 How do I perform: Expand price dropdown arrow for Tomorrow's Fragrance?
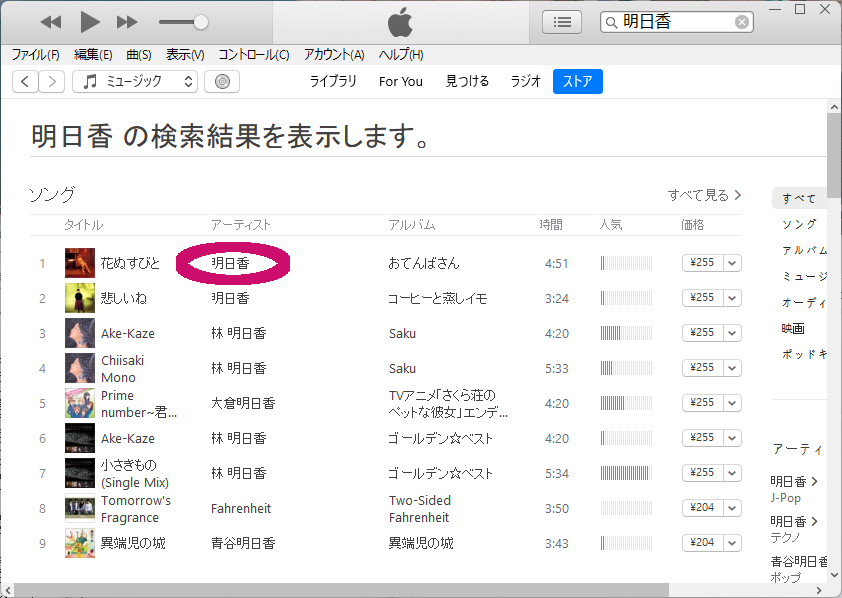(732, 508)
